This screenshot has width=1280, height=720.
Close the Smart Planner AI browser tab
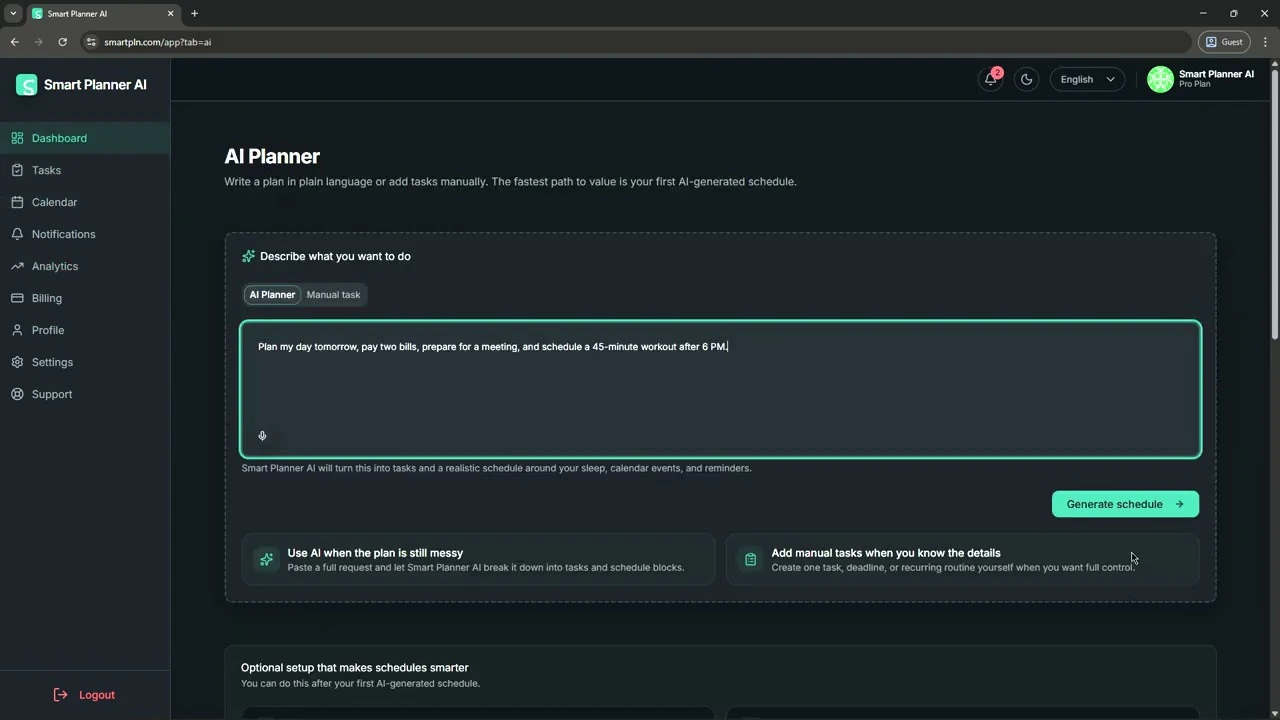coord(170,14)
